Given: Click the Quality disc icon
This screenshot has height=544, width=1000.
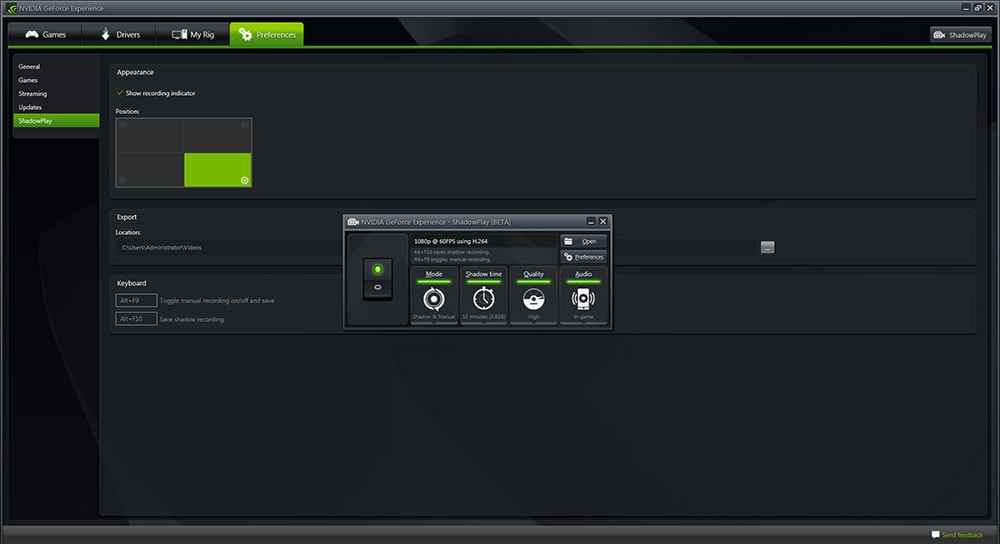Looking at the screenshot, I should [x=534, y=298].
